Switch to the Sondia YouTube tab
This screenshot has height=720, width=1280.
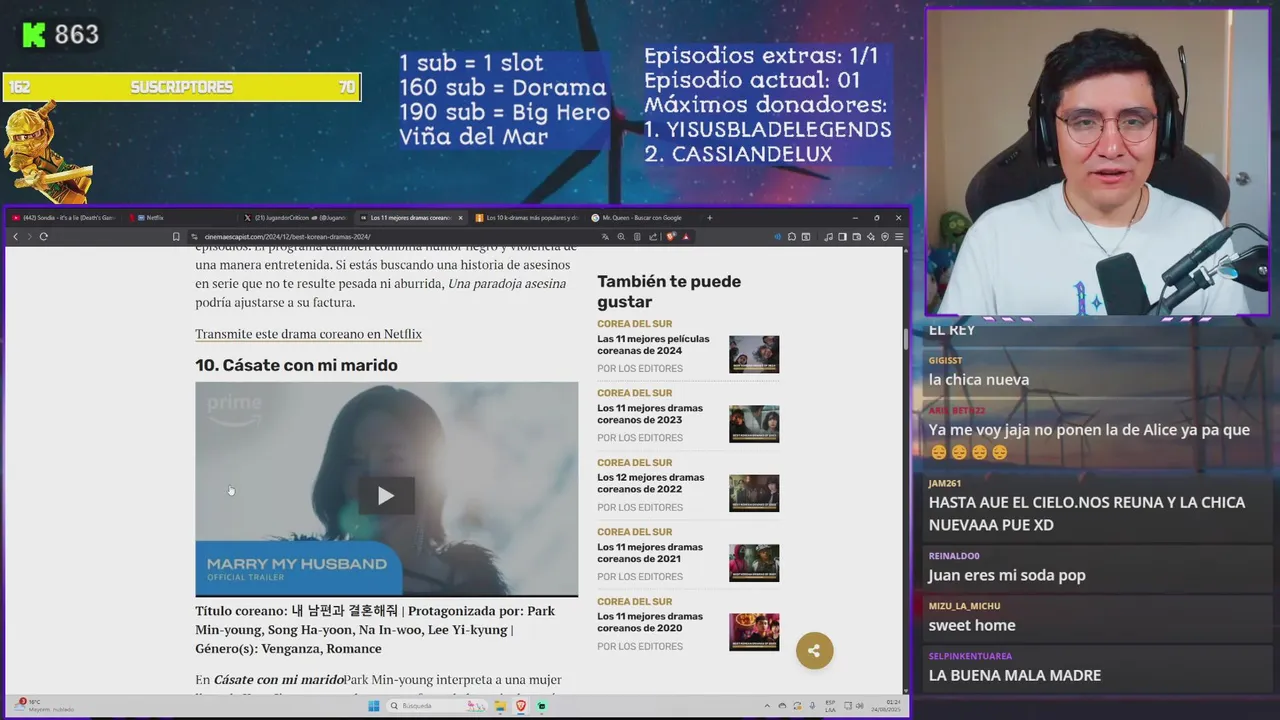64,217
